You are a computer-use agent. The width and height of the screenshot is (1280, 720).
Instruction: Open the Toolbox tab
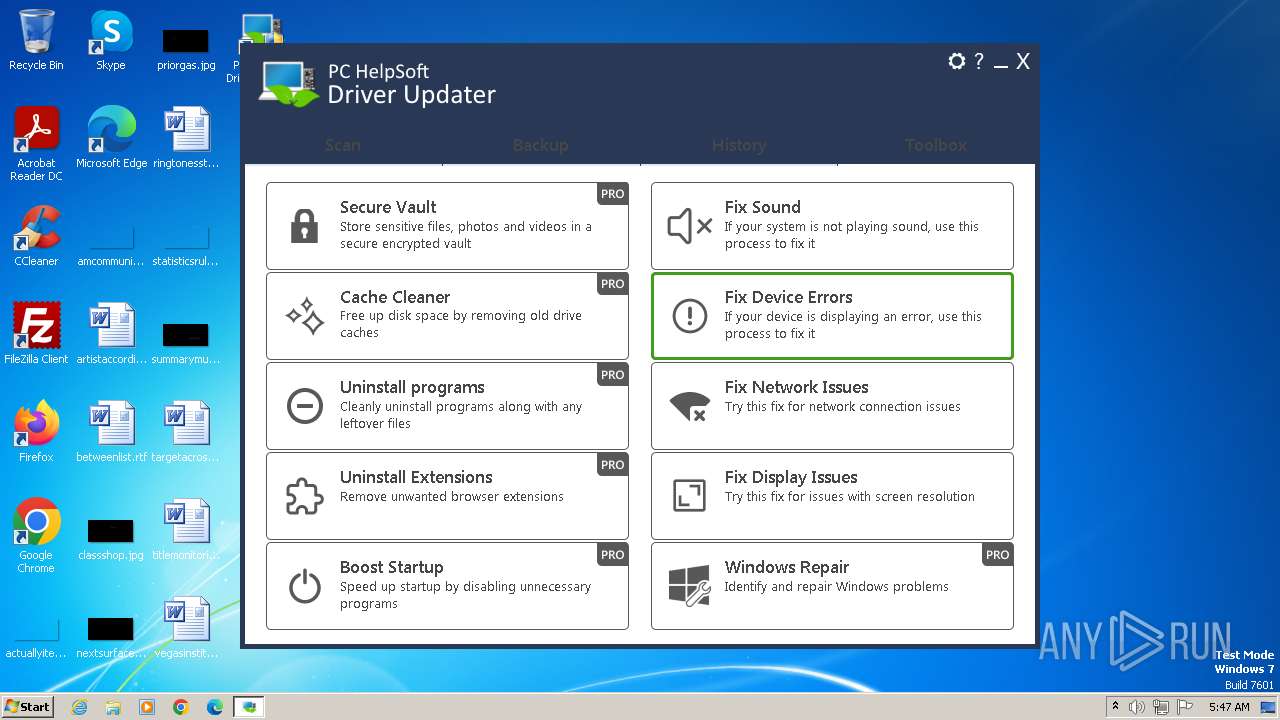click(936, 145)
